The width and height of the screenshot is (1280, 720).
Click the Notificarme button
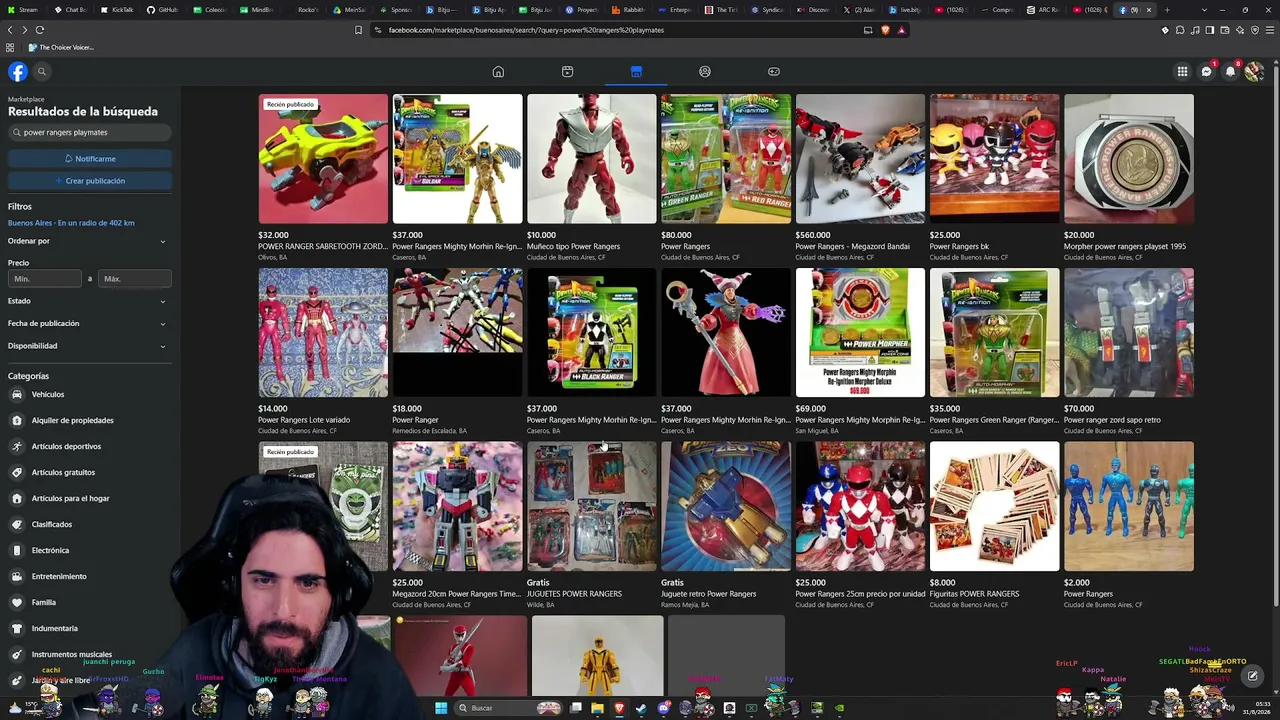click(x=90, y=159)
